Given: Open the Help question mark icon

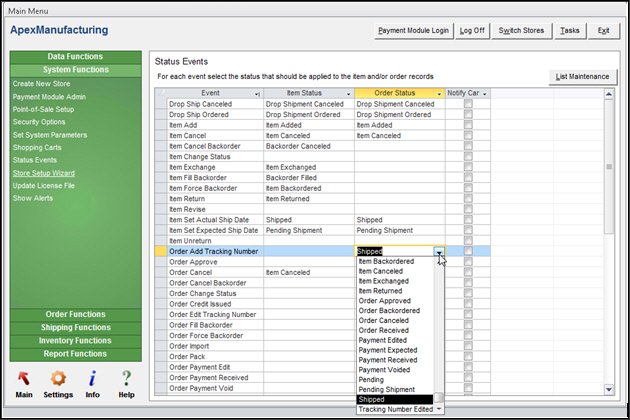Looking at the screenshot, I should point(126,378).
